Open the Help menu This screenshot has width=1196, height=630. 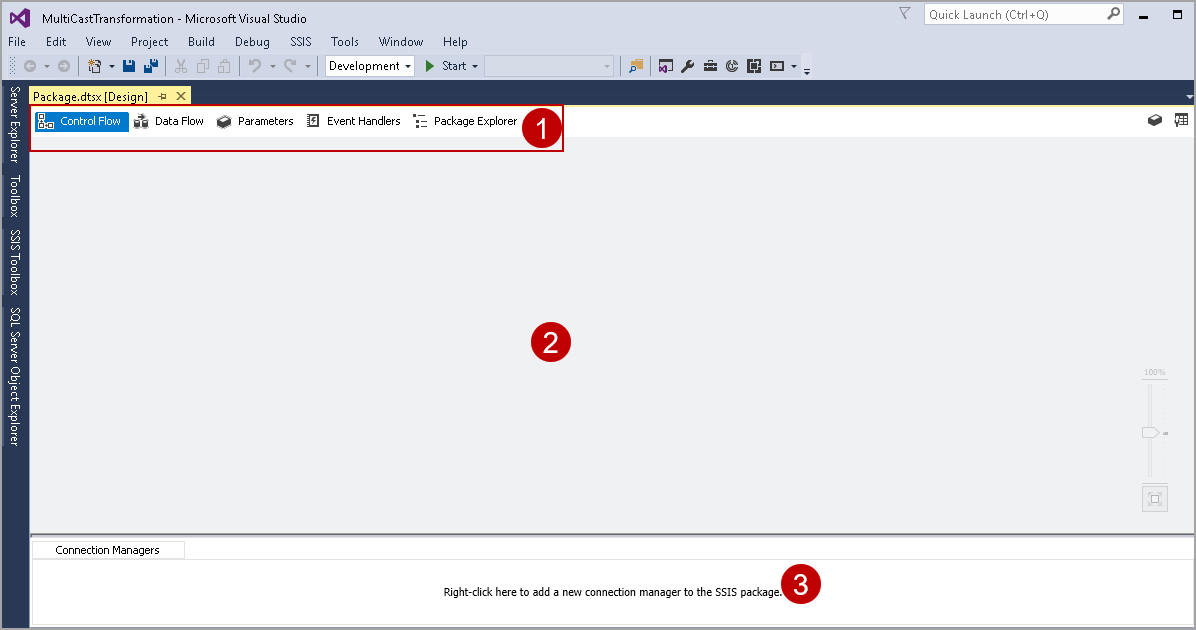tap(455, 42)
